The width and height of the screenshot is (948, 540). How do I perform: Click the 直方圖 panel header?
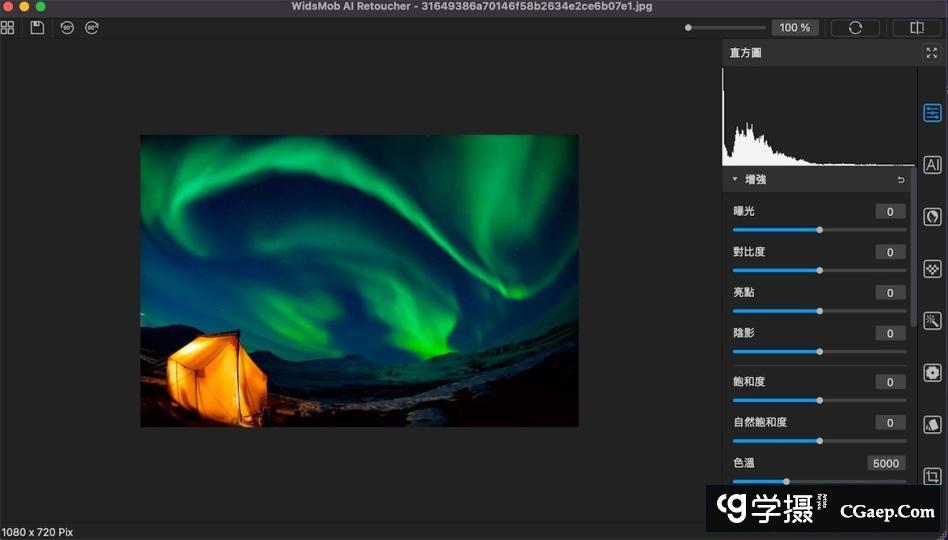746,53
